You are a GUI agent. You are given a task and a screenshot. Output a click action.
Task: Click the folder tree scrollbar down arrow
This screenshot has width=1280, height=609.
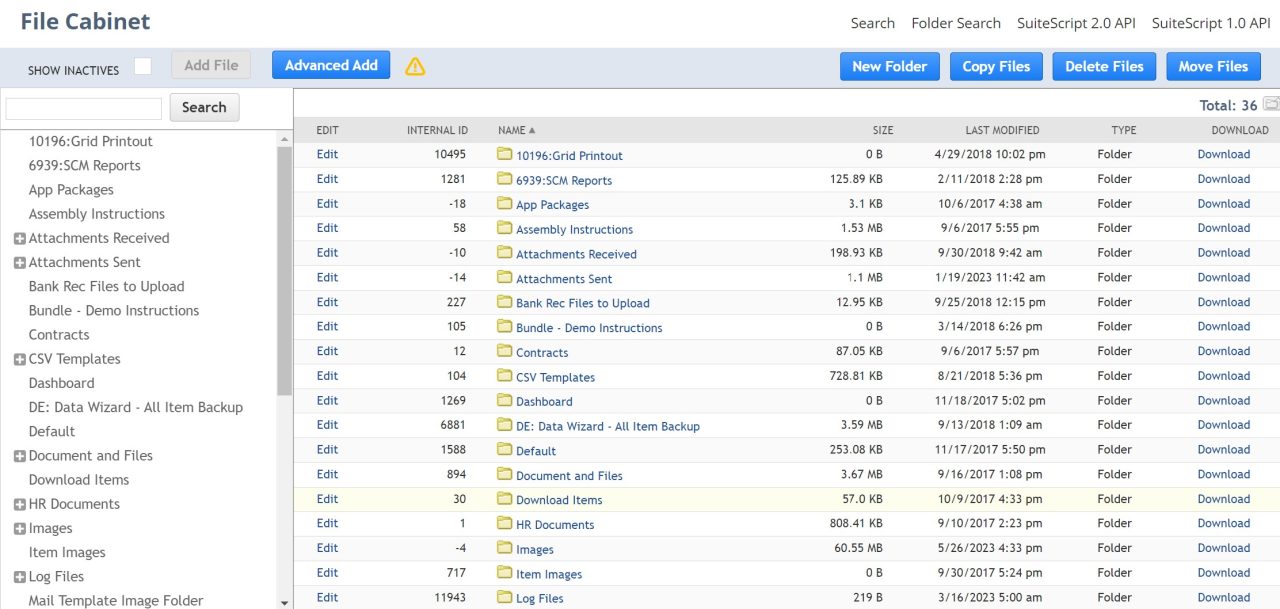285,602
